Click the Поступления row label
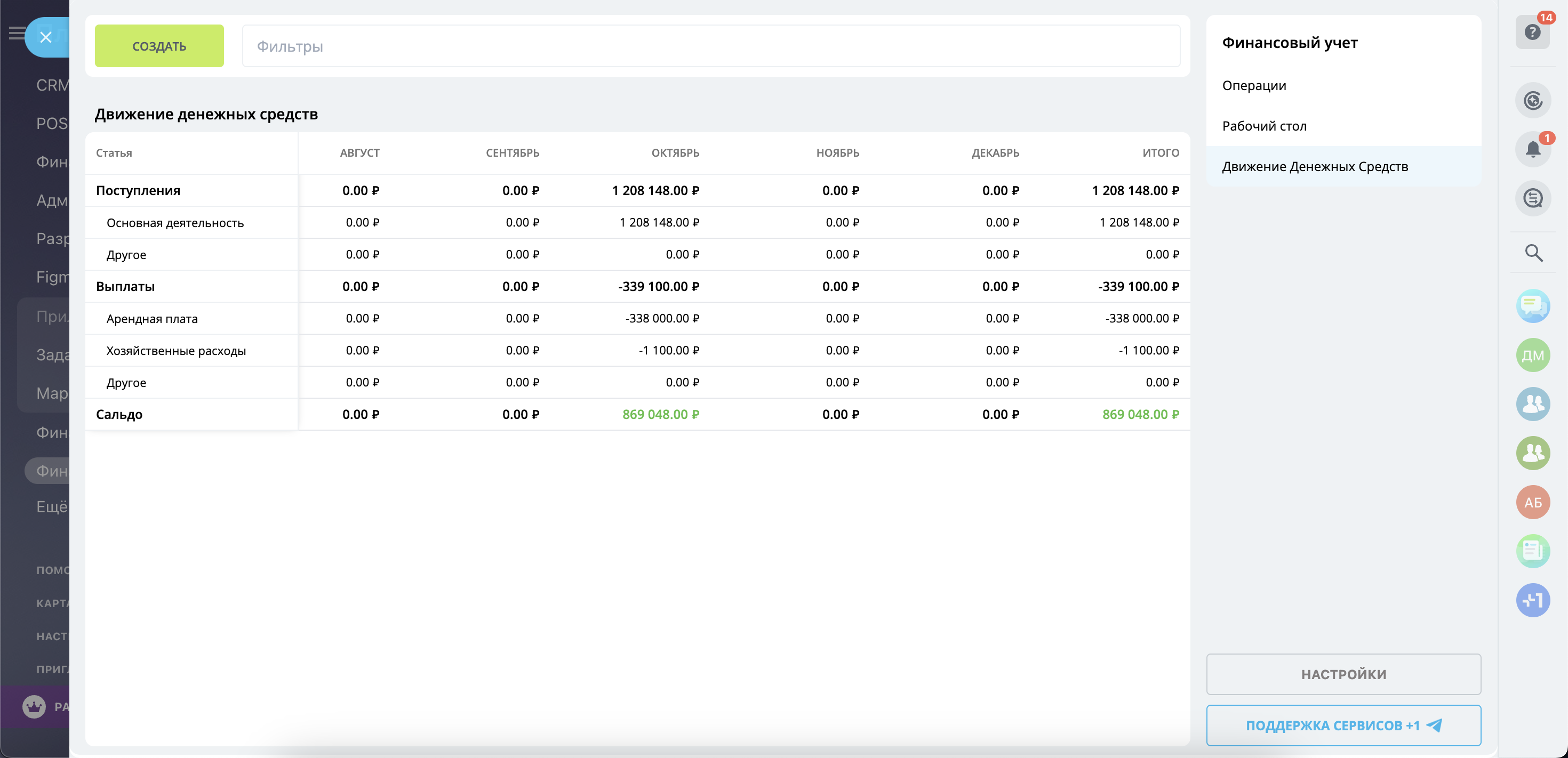 (138, 190)
